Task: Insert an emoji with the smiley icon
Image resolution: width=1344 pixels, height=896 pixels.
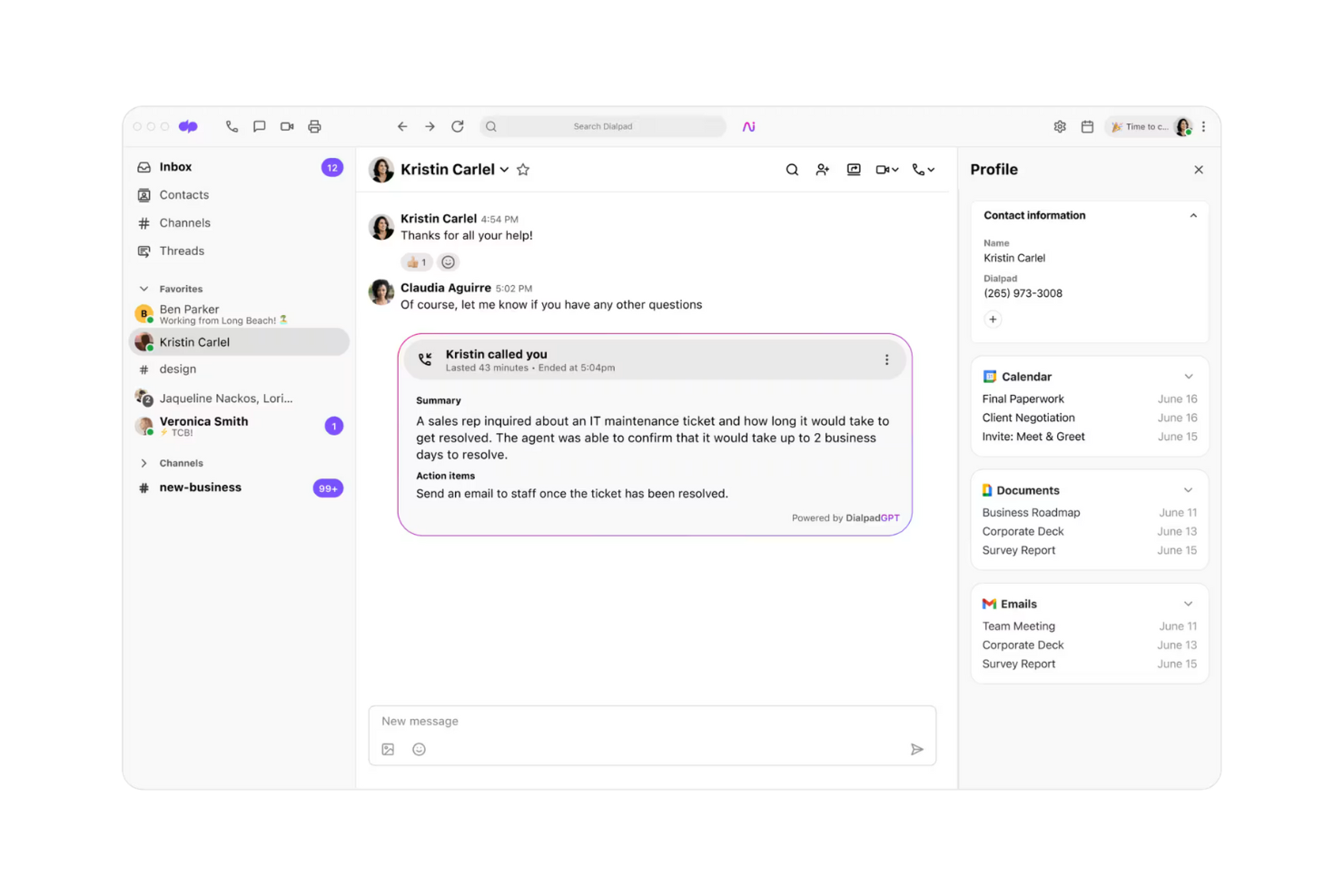Action: pyautogui.click(x=419, y=749)
